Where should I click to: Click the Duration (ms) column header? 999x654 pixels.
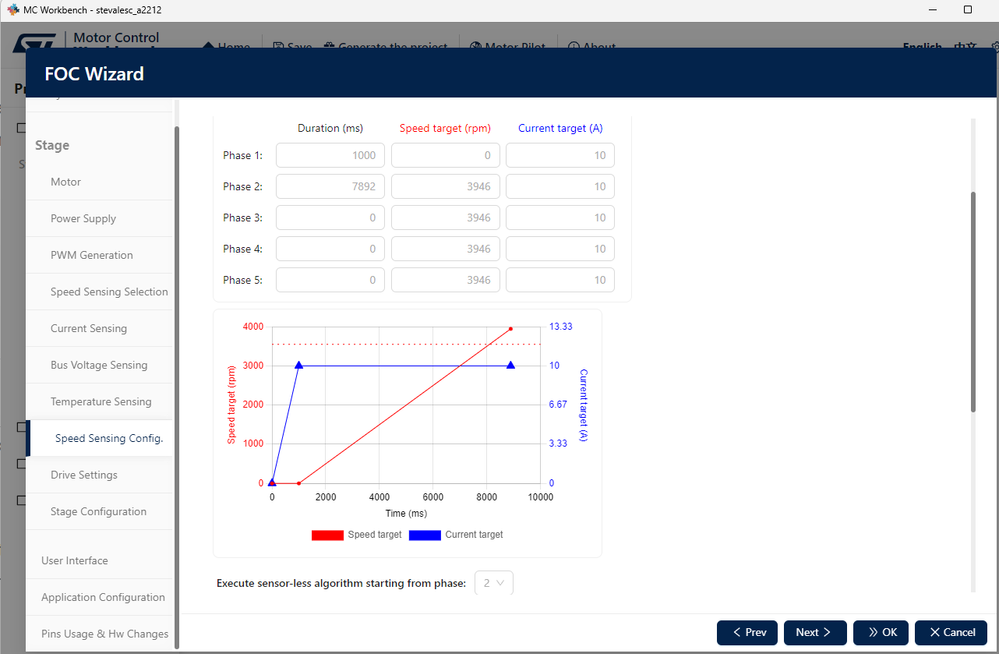click(330, 128)
